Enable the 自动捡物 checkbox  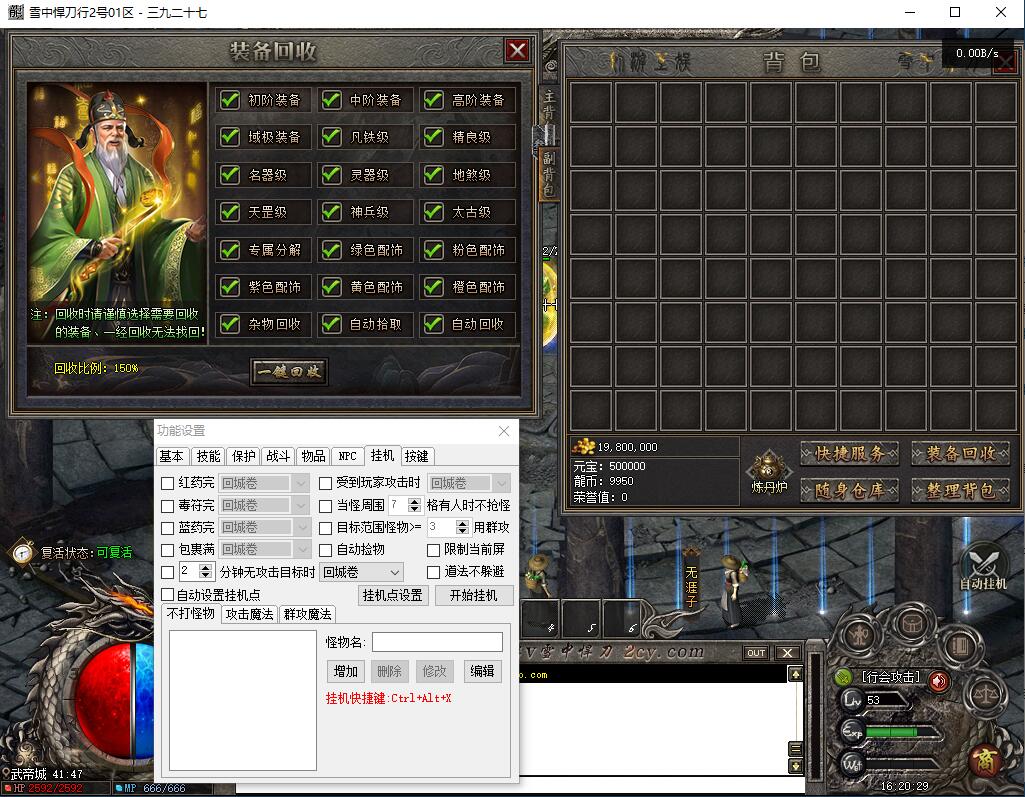326,550
